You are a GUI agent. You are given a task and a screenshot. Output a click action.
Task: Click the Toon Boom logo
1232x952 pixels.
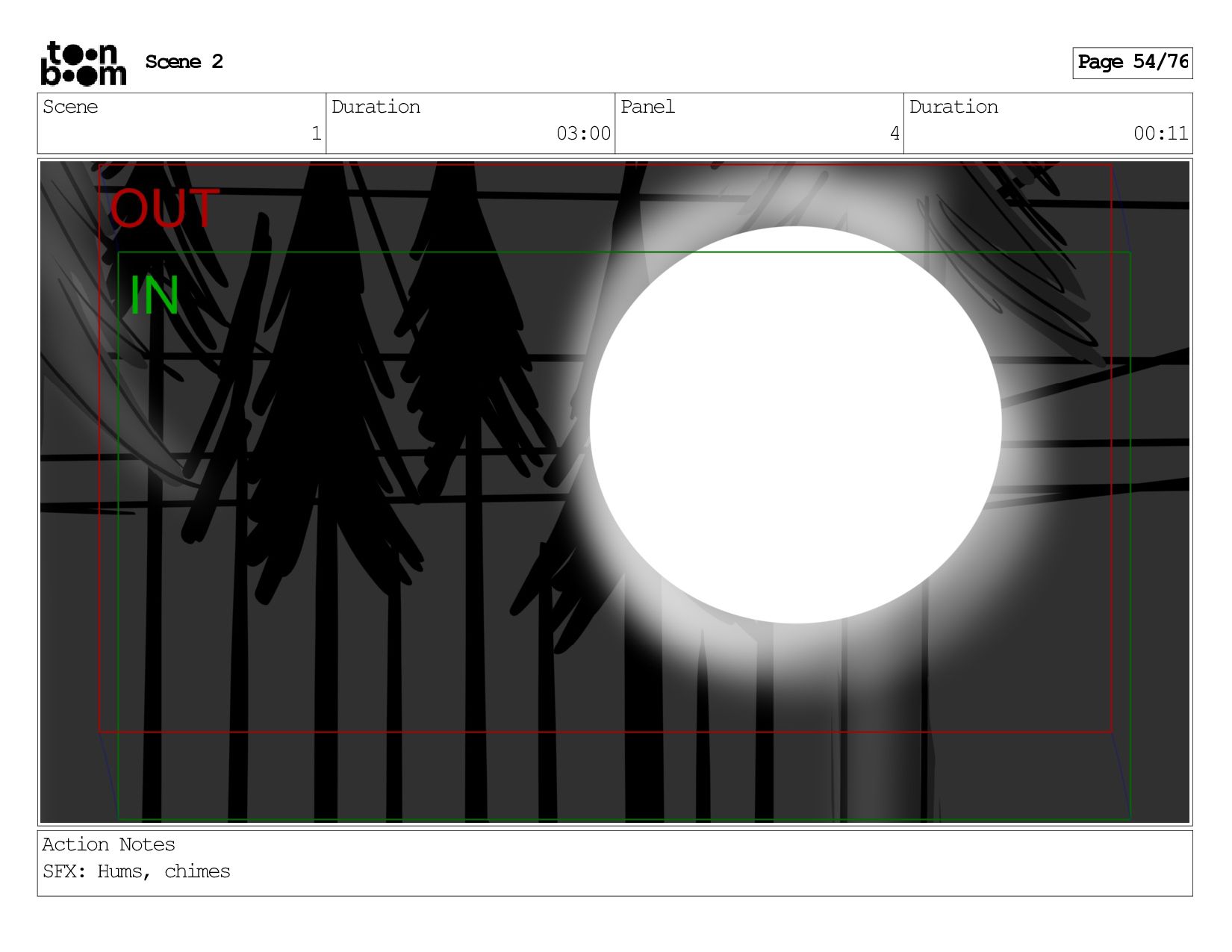click(83, 63)
